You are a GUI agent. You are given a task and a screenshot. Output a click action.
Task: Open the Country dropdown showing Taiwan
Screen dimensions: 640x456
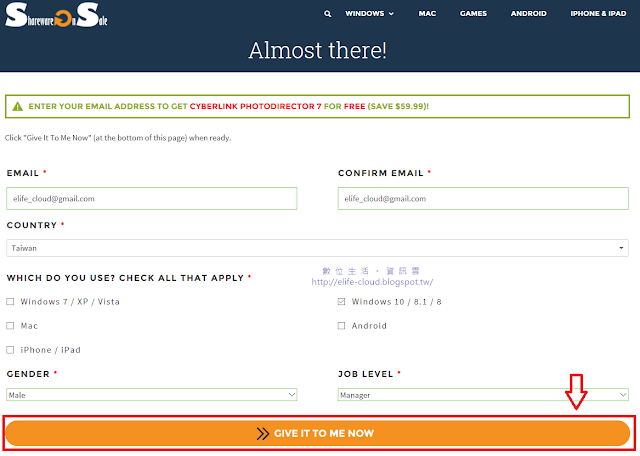click(x=318, y=248)
